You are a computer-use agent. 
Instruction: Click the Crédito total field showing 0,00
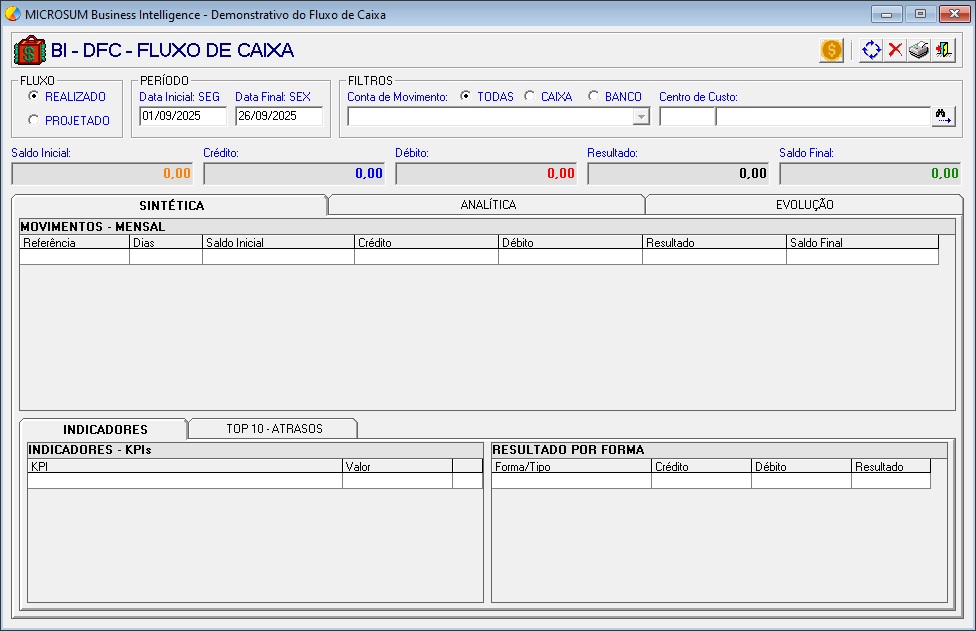tap(294, 174)
